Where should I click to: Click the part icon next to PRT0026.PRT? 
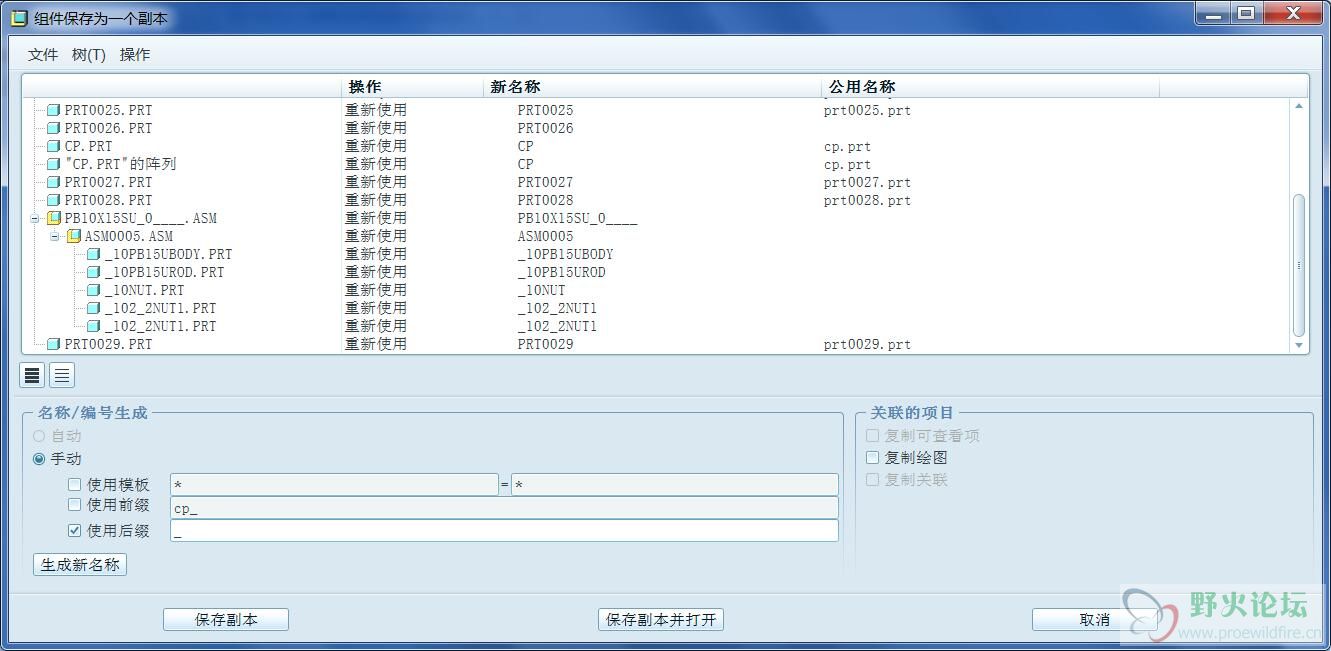click(54, 128)
